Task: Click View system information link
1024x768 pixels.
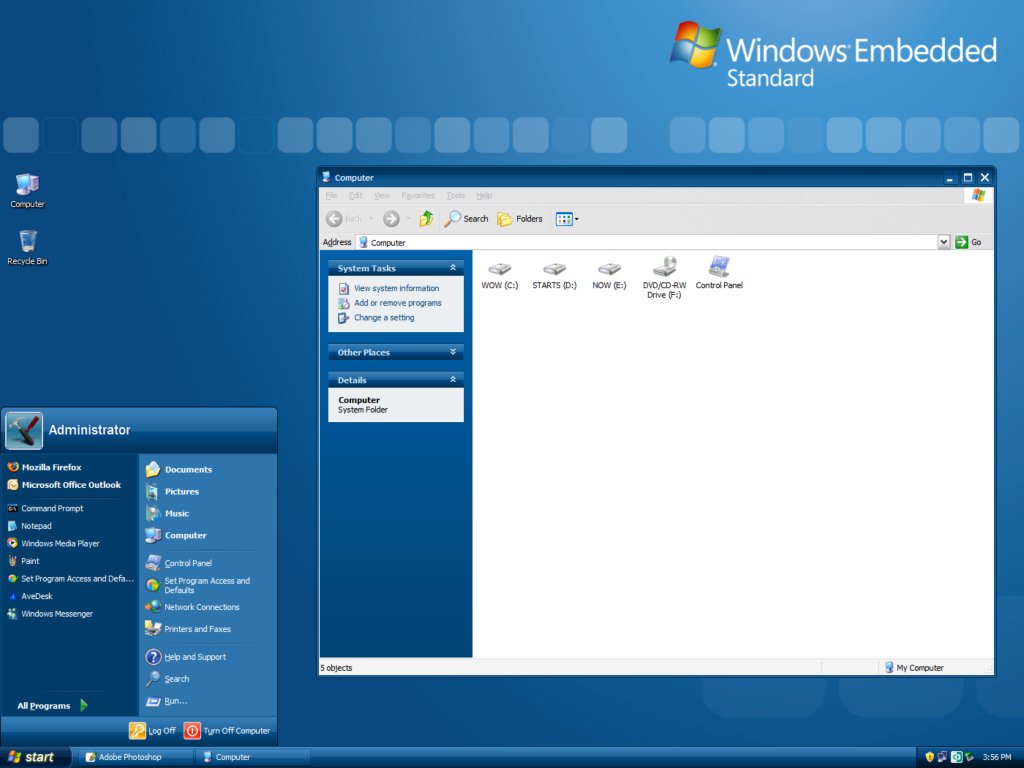Action: (396, 288)
